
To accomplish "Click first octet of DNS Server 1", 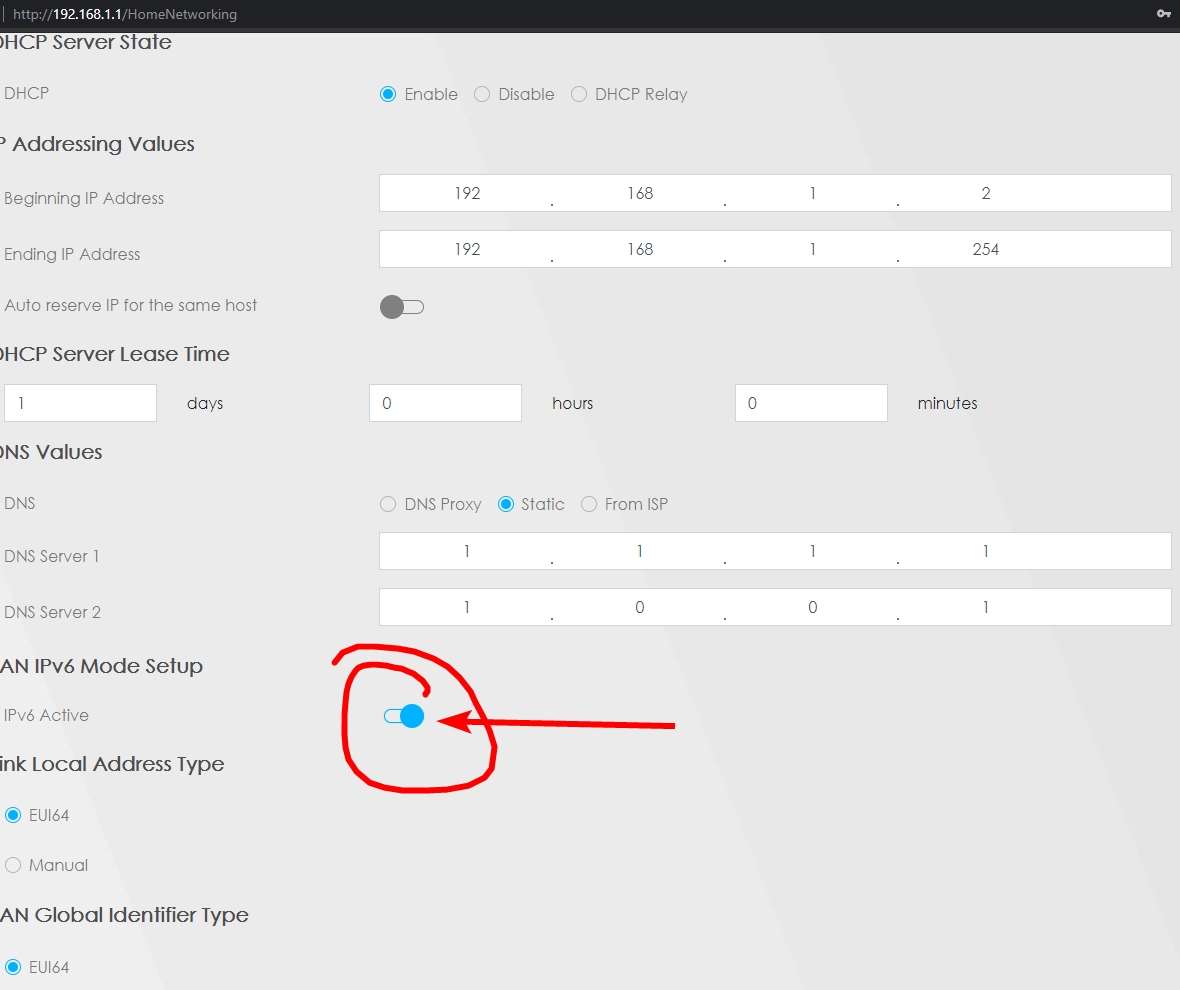I will 466,551.
